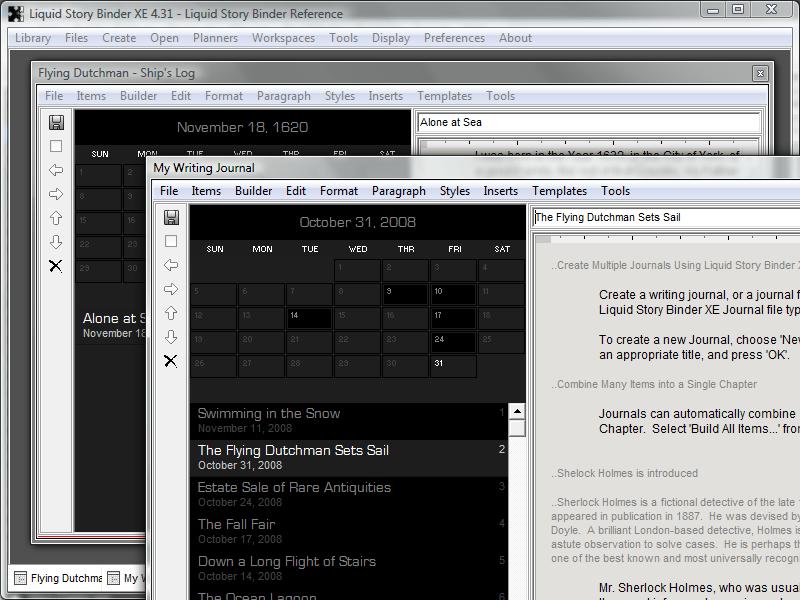This screenshot has width=800, height=600.
Task: Open the Planners menu in the main menu bar
Action: (x=215, y=38)
